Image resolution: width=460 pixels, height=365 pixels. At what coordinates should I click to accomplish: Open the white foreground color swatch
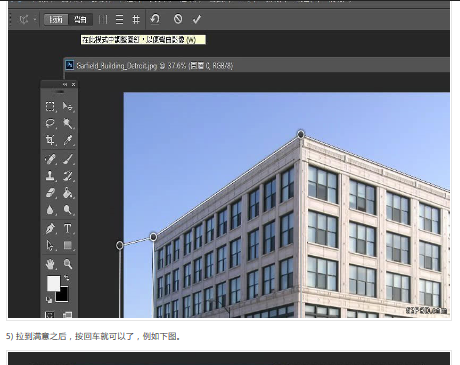[x=53, y=283]
